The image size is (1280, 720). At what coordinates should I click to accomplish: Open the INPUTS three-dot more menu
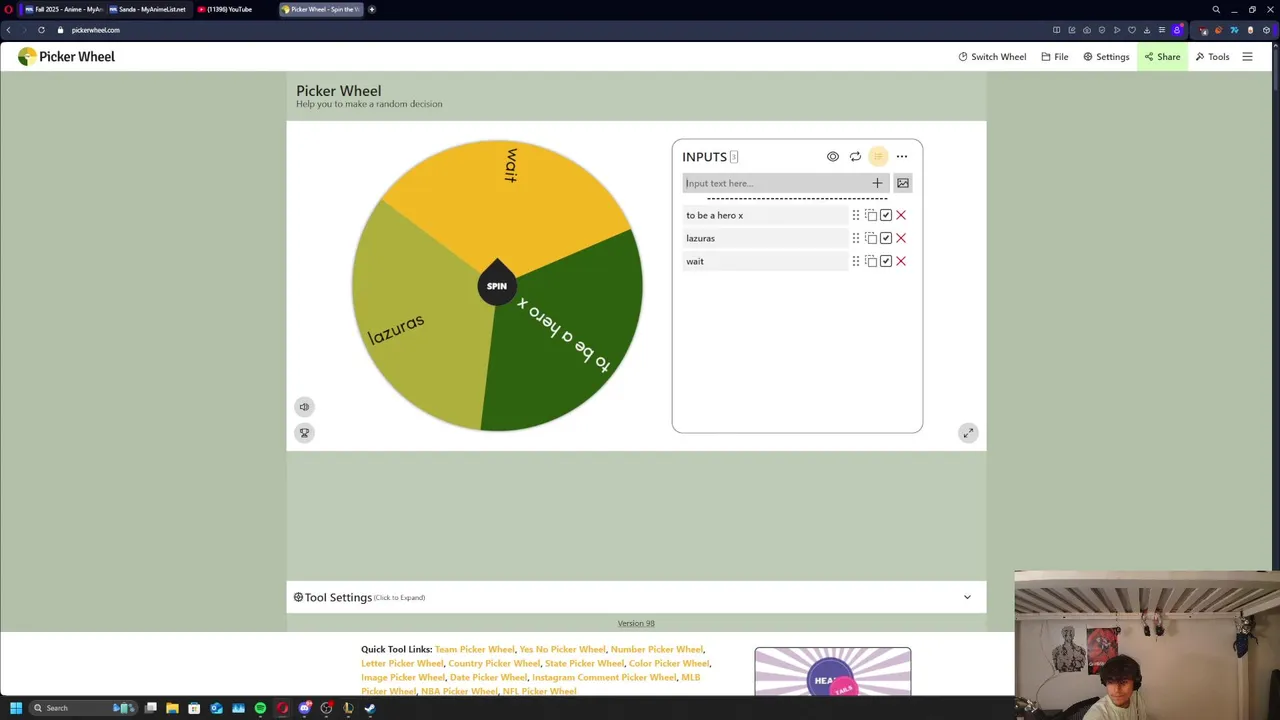click(x=902, y=157)
